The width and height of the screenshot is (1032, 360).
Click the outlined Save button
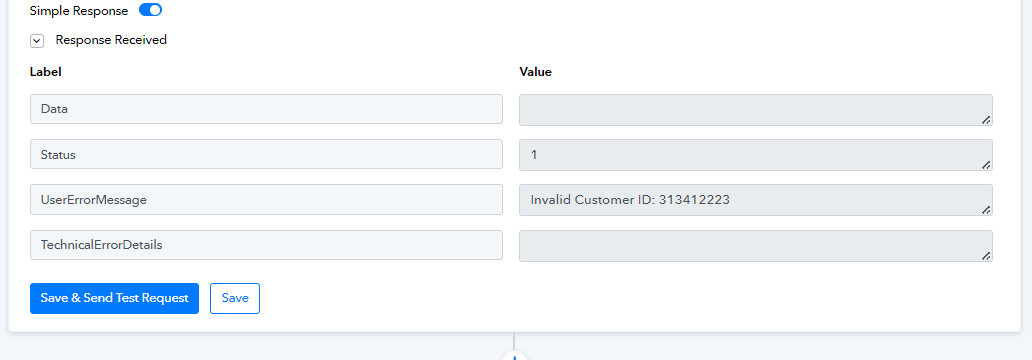[235, 298]
